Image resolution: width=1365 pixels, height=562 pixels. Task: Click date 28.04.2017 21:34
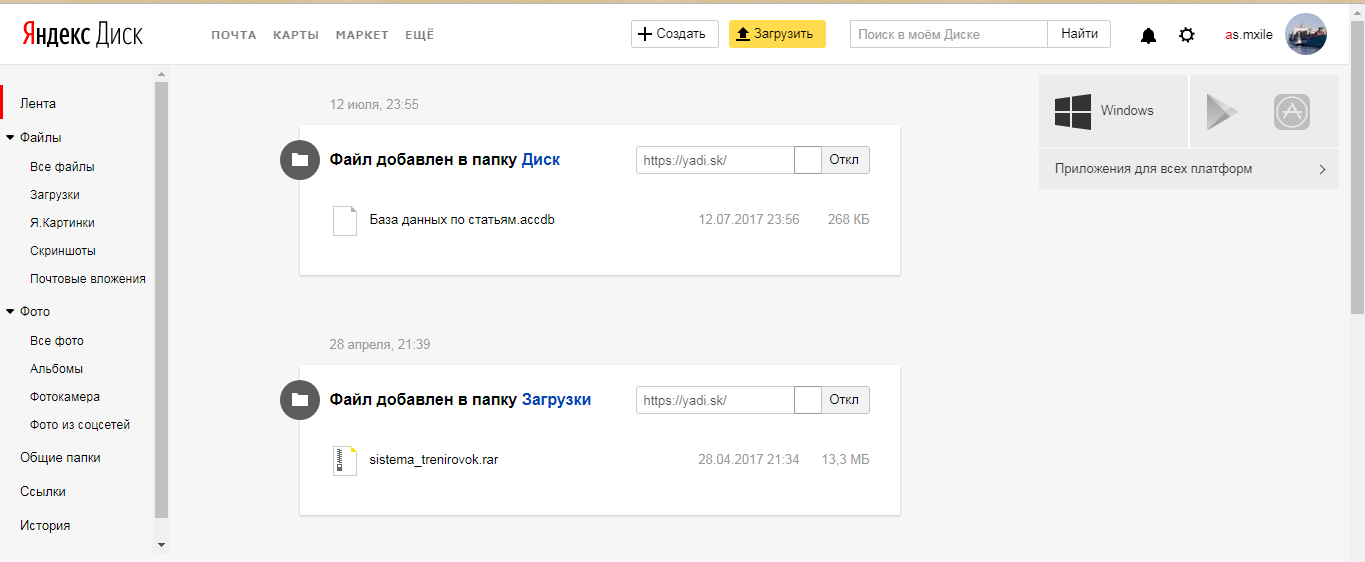(x=749, y=460)
